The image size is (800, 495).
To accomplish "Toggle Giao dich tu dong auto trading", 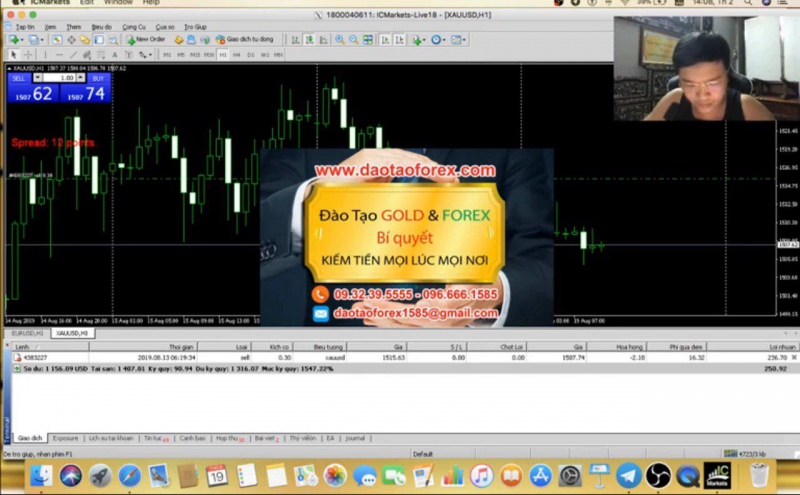I will pyautogui.click(x=245, y=39).
